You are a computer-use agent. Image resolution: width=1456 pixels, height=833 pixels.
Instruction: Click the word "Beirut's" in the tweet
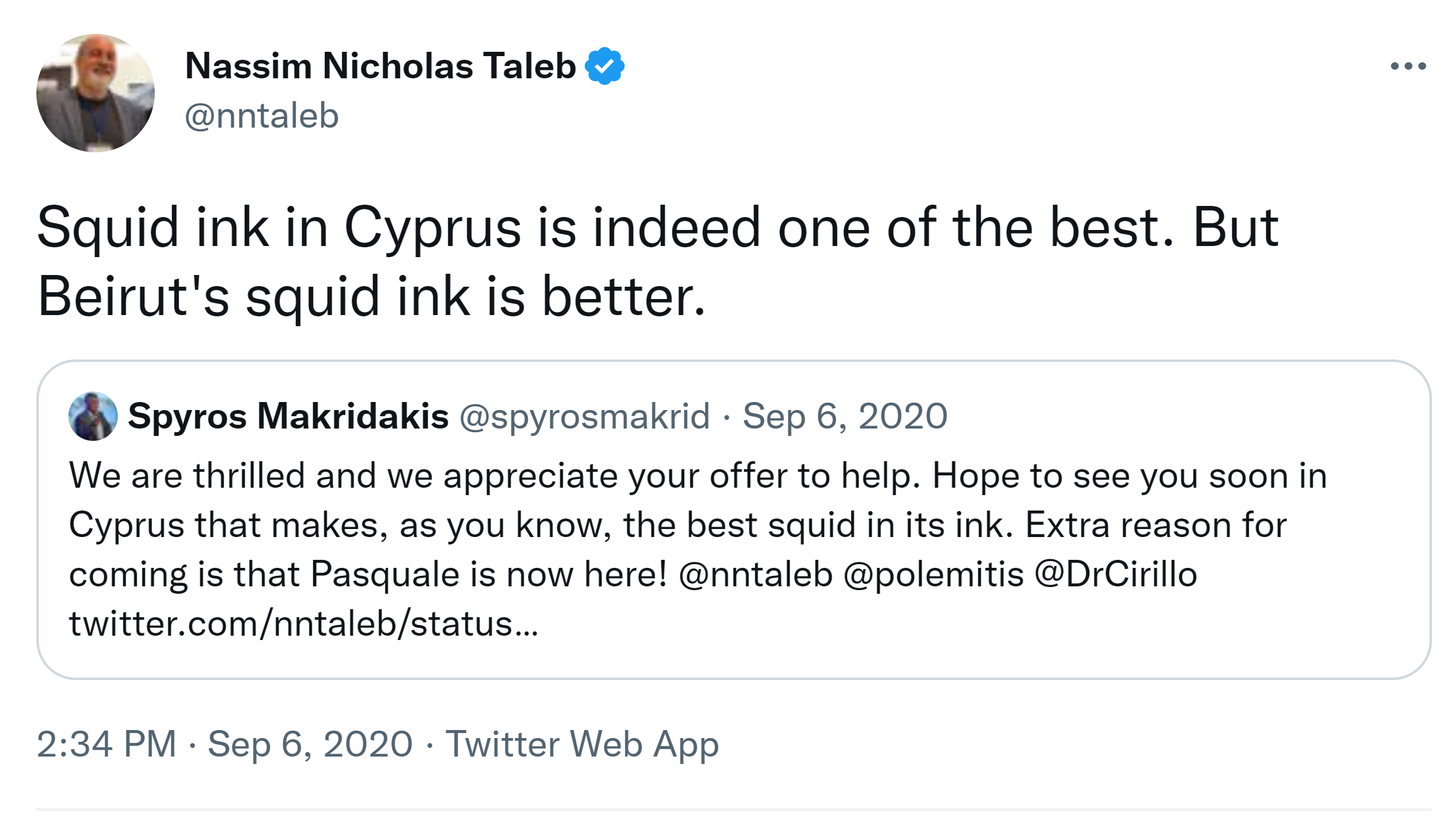point(133,297)
